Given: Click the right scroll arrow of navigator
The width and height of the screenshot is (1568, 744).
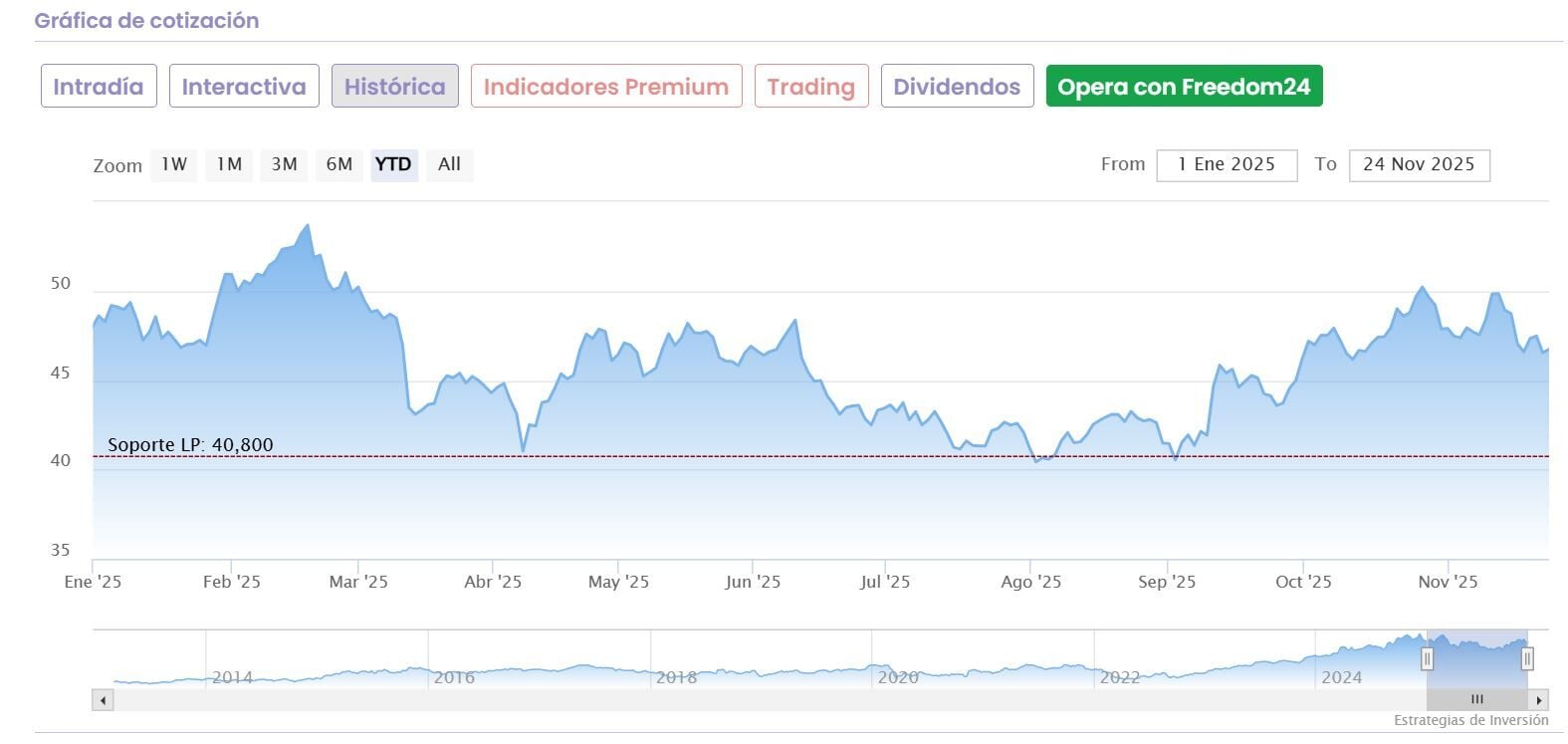Looking at the screenshot, I should 1539,700.
